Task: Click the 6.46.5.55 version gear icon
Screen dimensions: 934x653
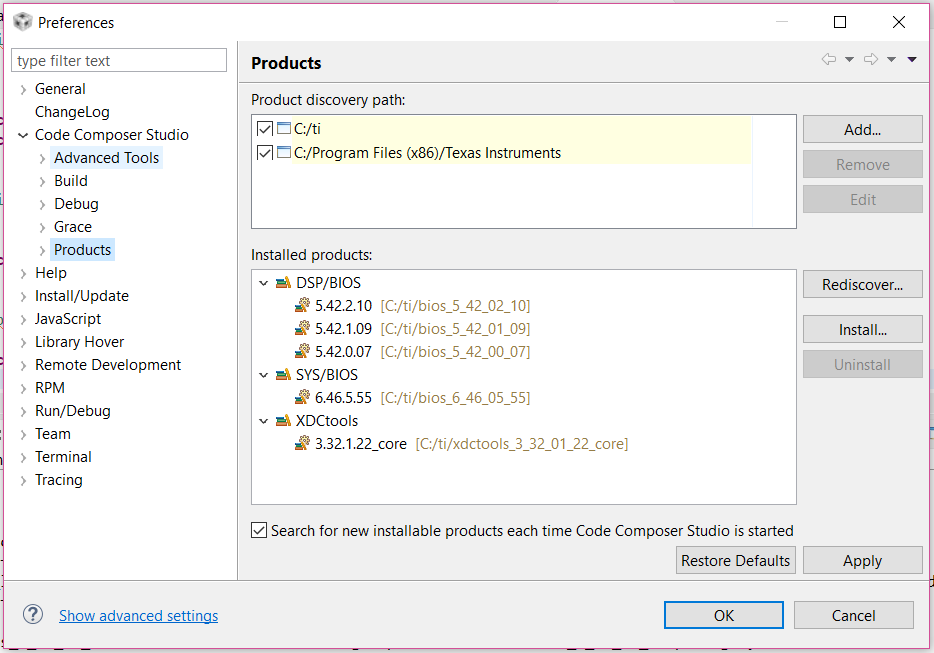Action: tap(302, 398)
